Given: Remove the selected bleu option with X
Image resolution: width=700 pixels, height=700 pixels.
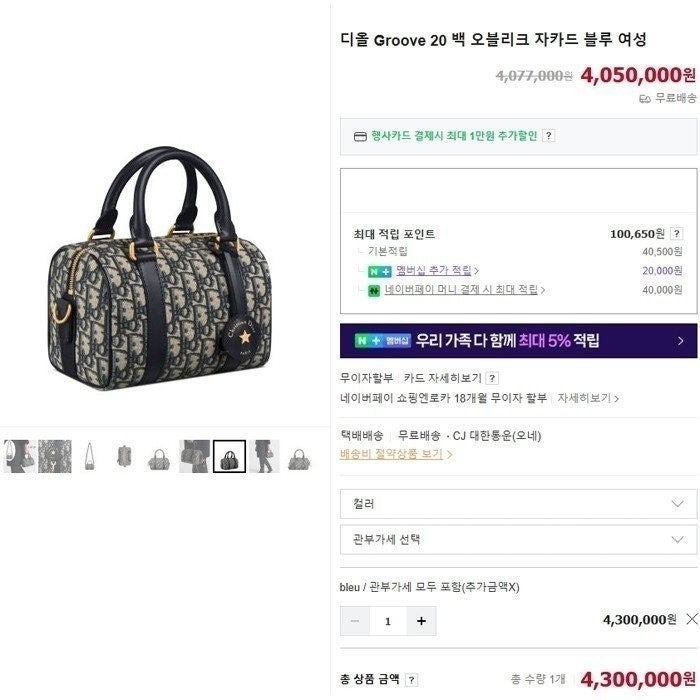Looking at the screenshot, I should [x=692, y=619].
